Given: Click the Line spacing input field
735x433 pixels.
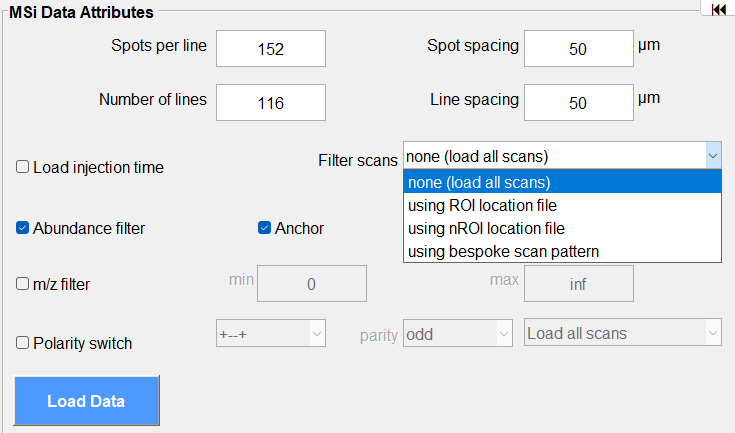Looking at the screenshot, I should pyautogui.click(x=578, y=102).
